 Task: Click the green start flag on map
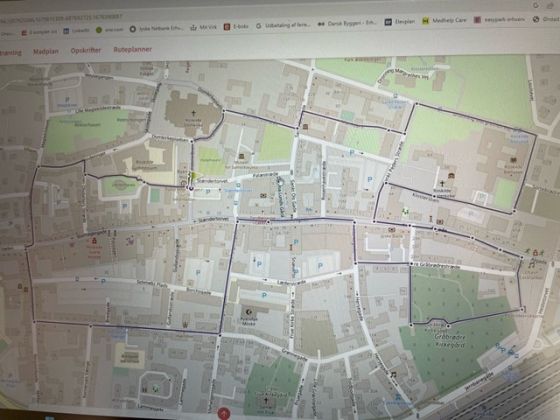195,176
